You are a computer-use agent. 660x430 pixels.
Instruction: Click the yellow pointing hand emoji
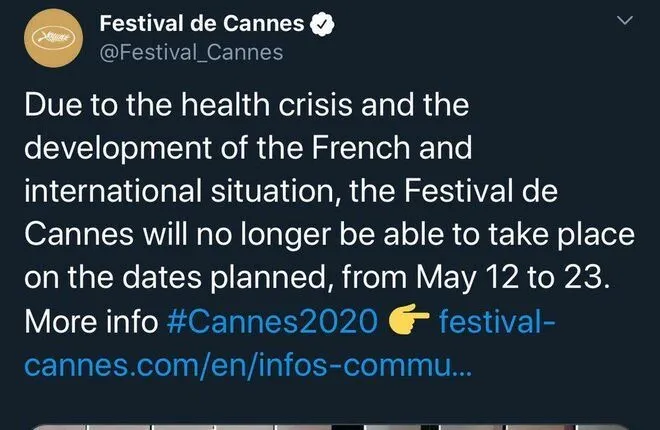[x=409, y=322]
